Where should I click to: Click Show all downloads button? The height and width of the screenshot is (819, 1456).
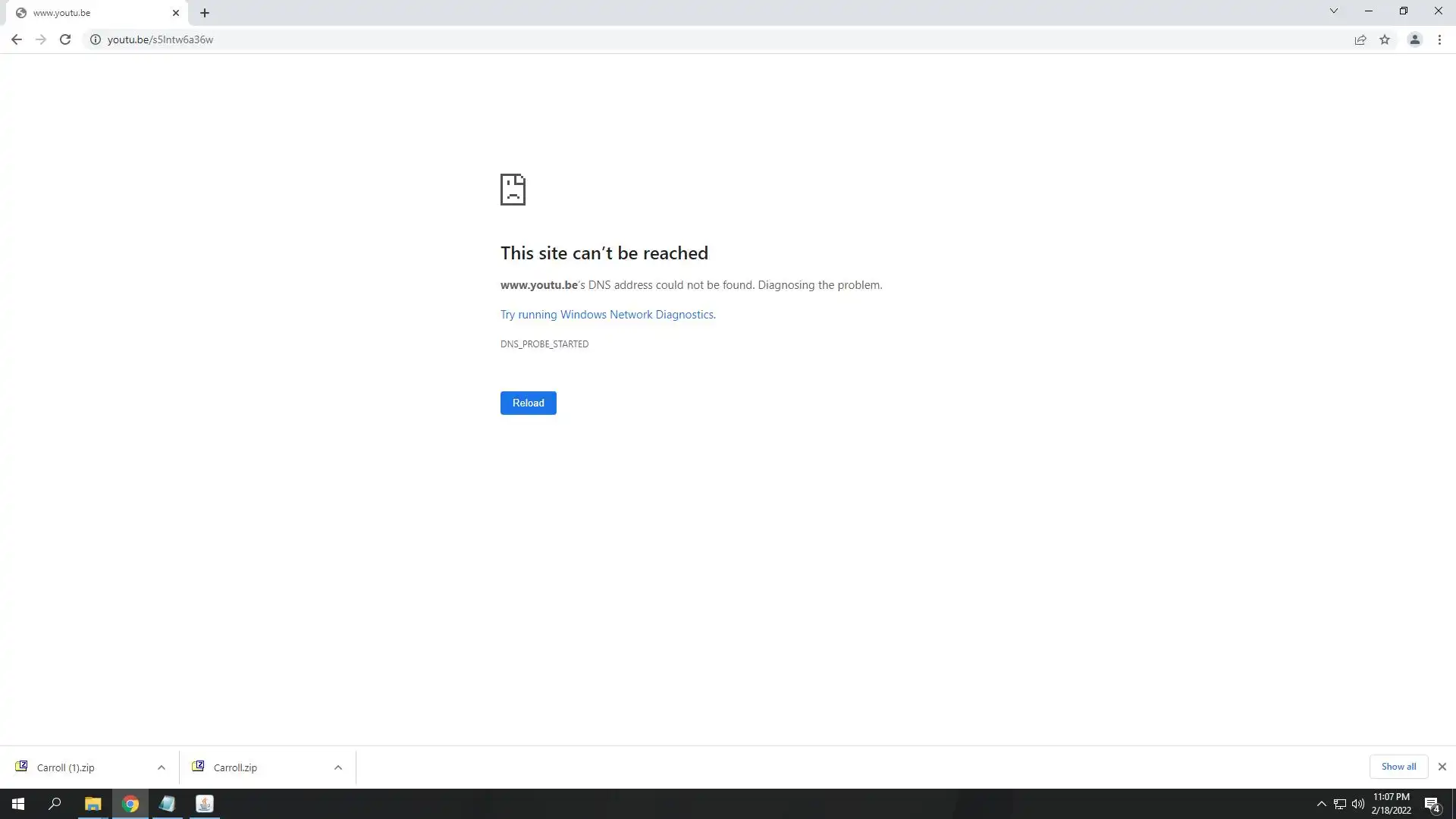click(x=1398, y=767)
